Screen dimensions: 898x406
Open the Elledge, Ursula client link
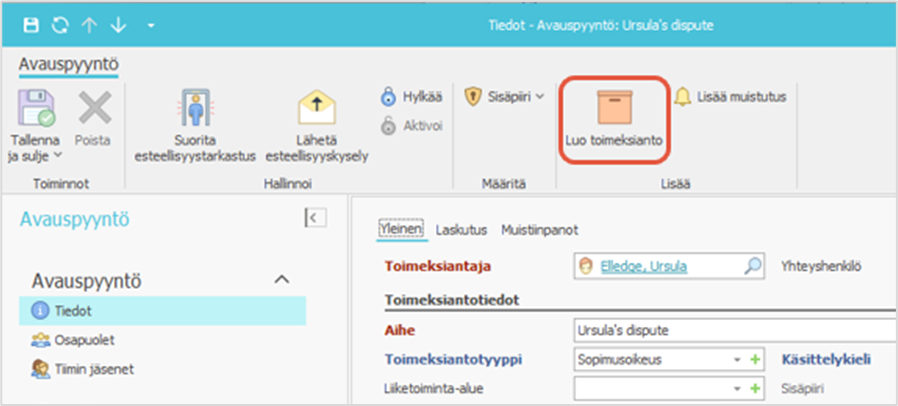coord(642,266)
